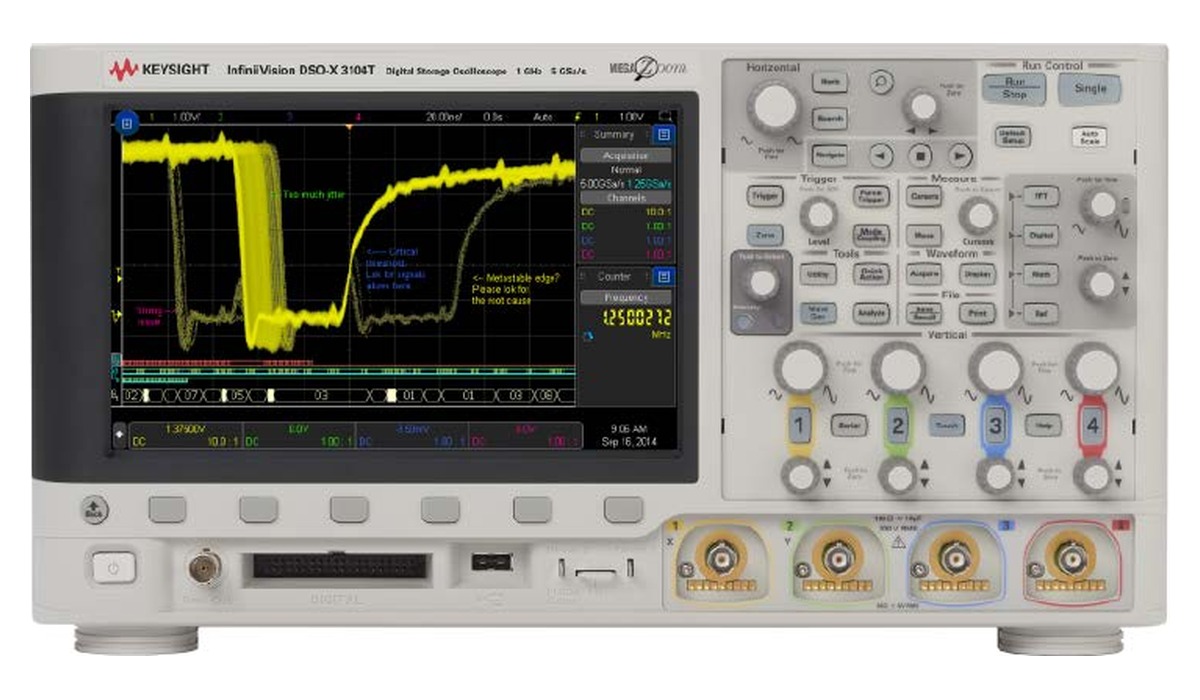
Task: Click the navigate forward arrow key
Action: [960, 155]
